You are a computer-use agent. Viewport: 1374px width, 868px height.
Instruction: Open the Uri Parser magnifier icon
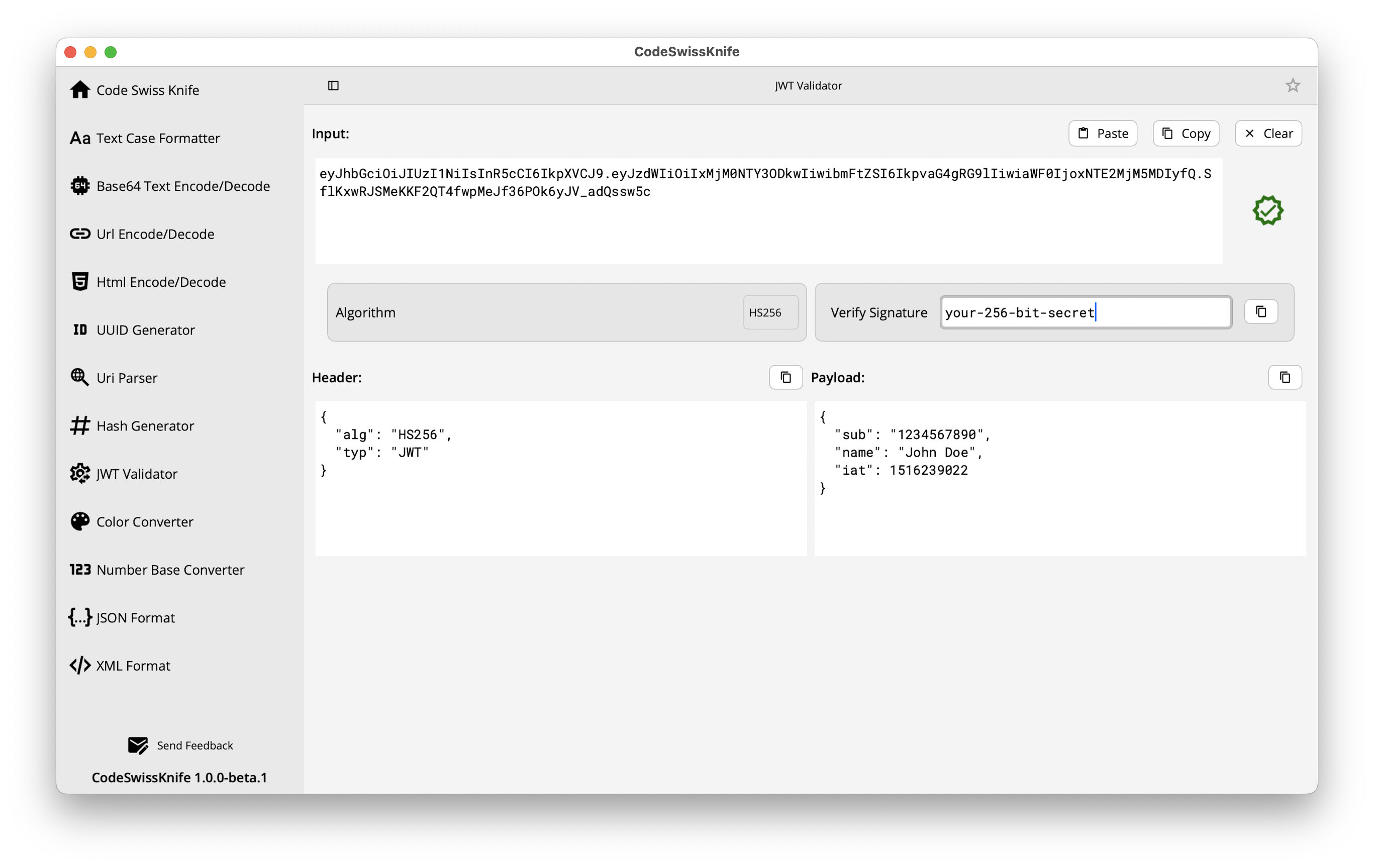click(x=80, y=378)
